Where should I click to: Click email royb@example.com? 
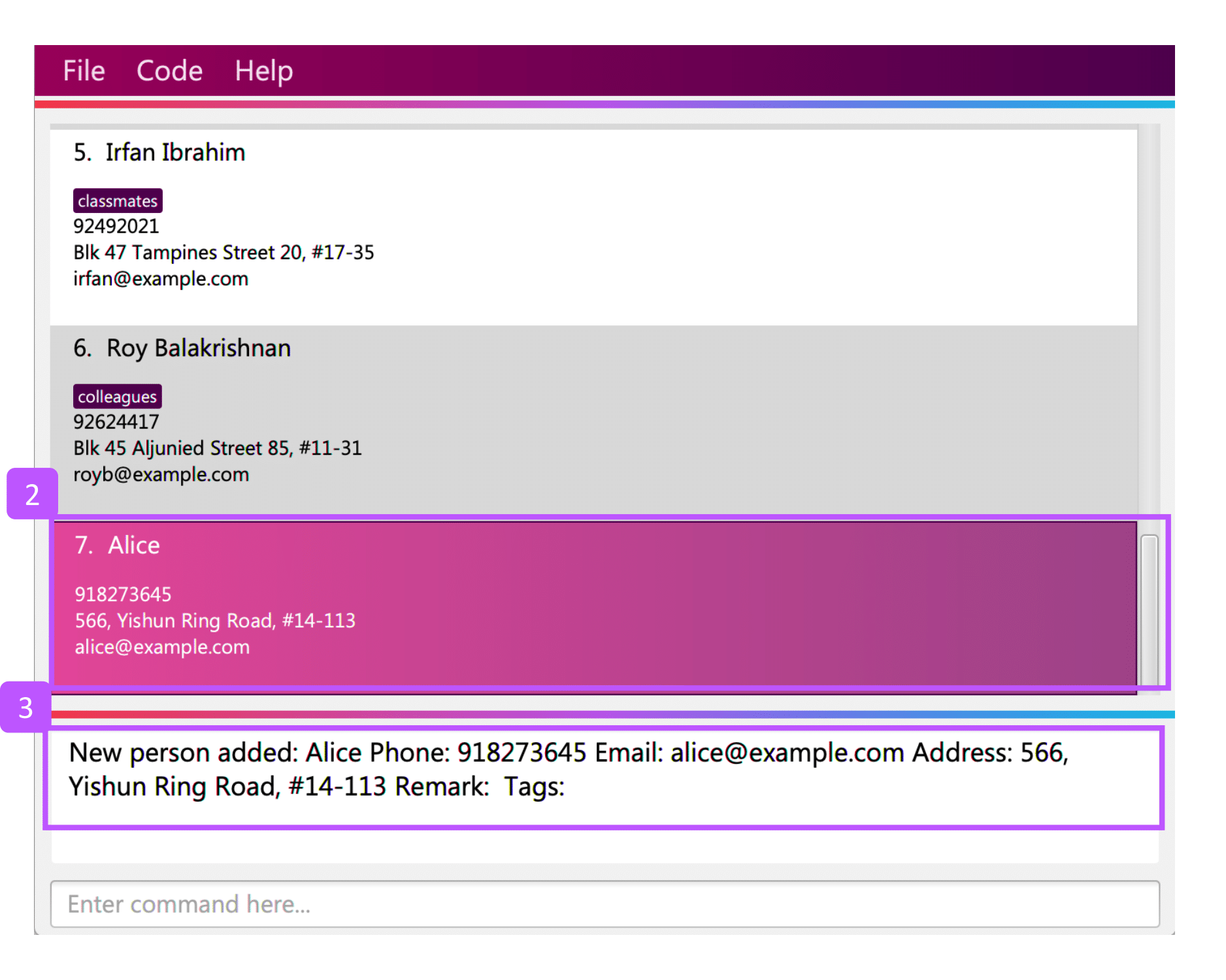[x=161, y=475]
